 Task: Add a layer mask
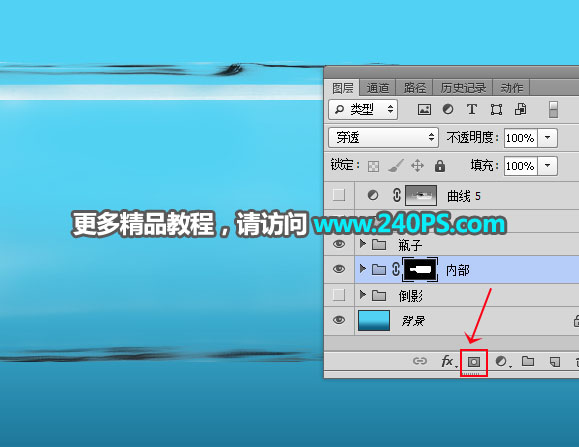tap(474, 362)
